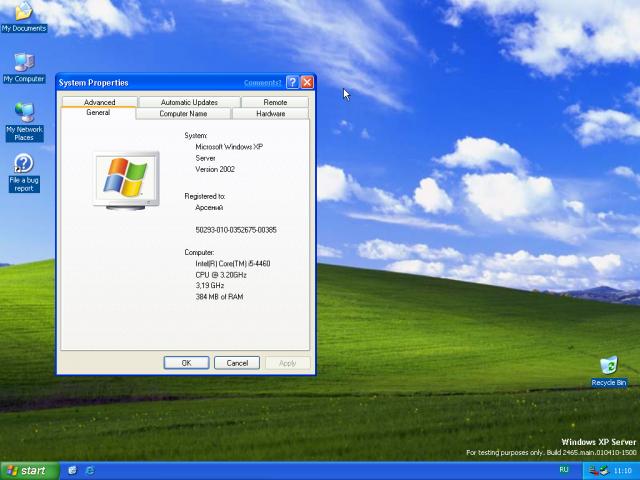Launch Internet Explorer from quick launch

point(90,471)
